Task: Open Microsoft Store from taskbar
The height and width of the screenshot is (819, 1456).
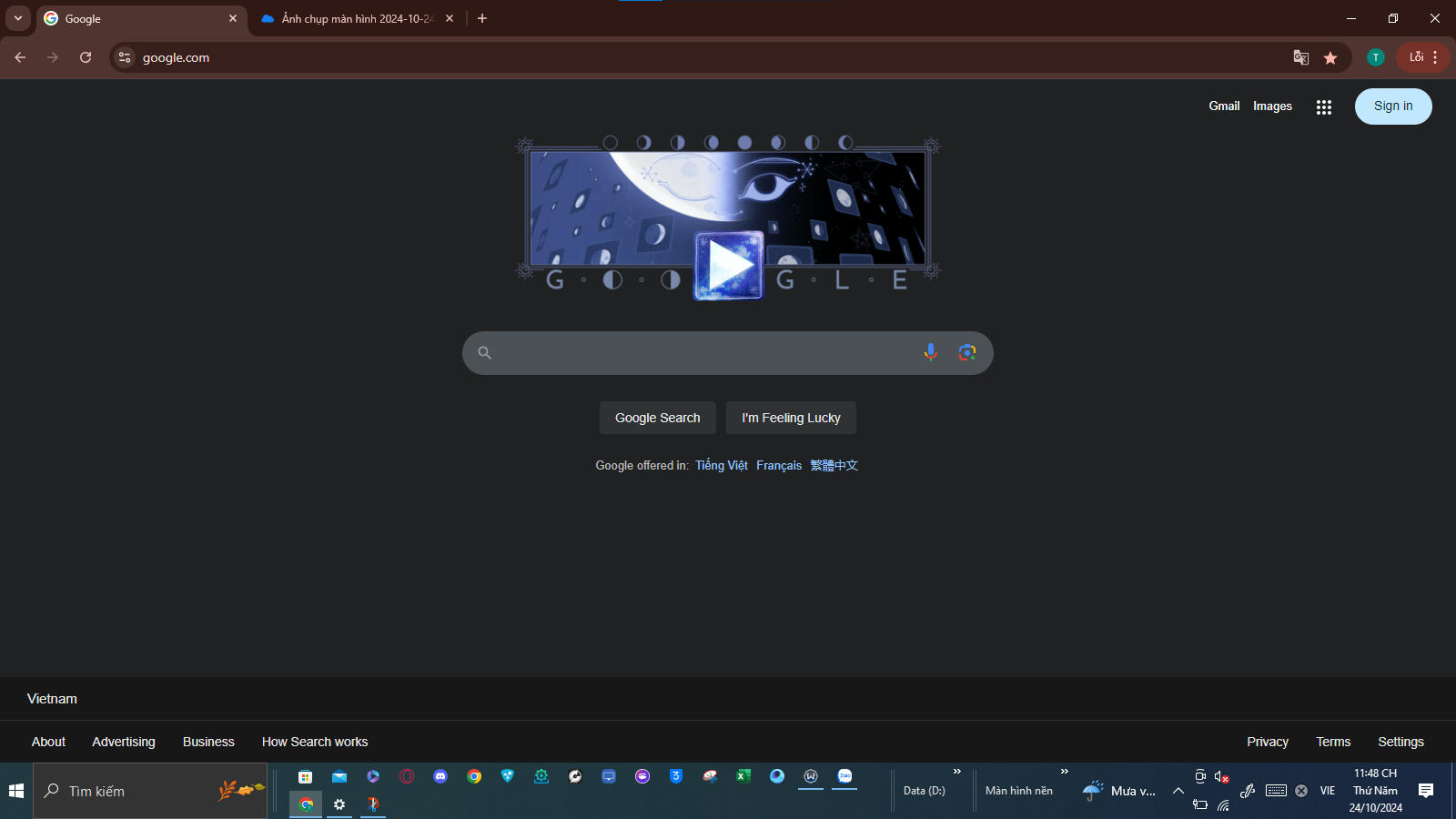Action: [x=306, y=776]
